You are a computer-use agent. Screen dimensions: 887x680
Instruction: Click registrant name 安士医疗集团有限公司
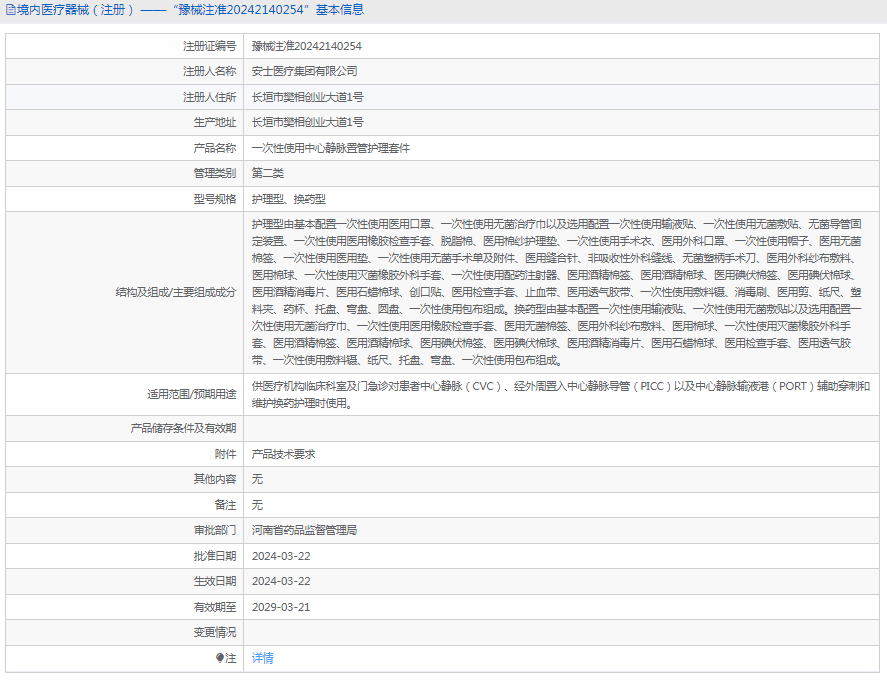click(x=304, y=71)
